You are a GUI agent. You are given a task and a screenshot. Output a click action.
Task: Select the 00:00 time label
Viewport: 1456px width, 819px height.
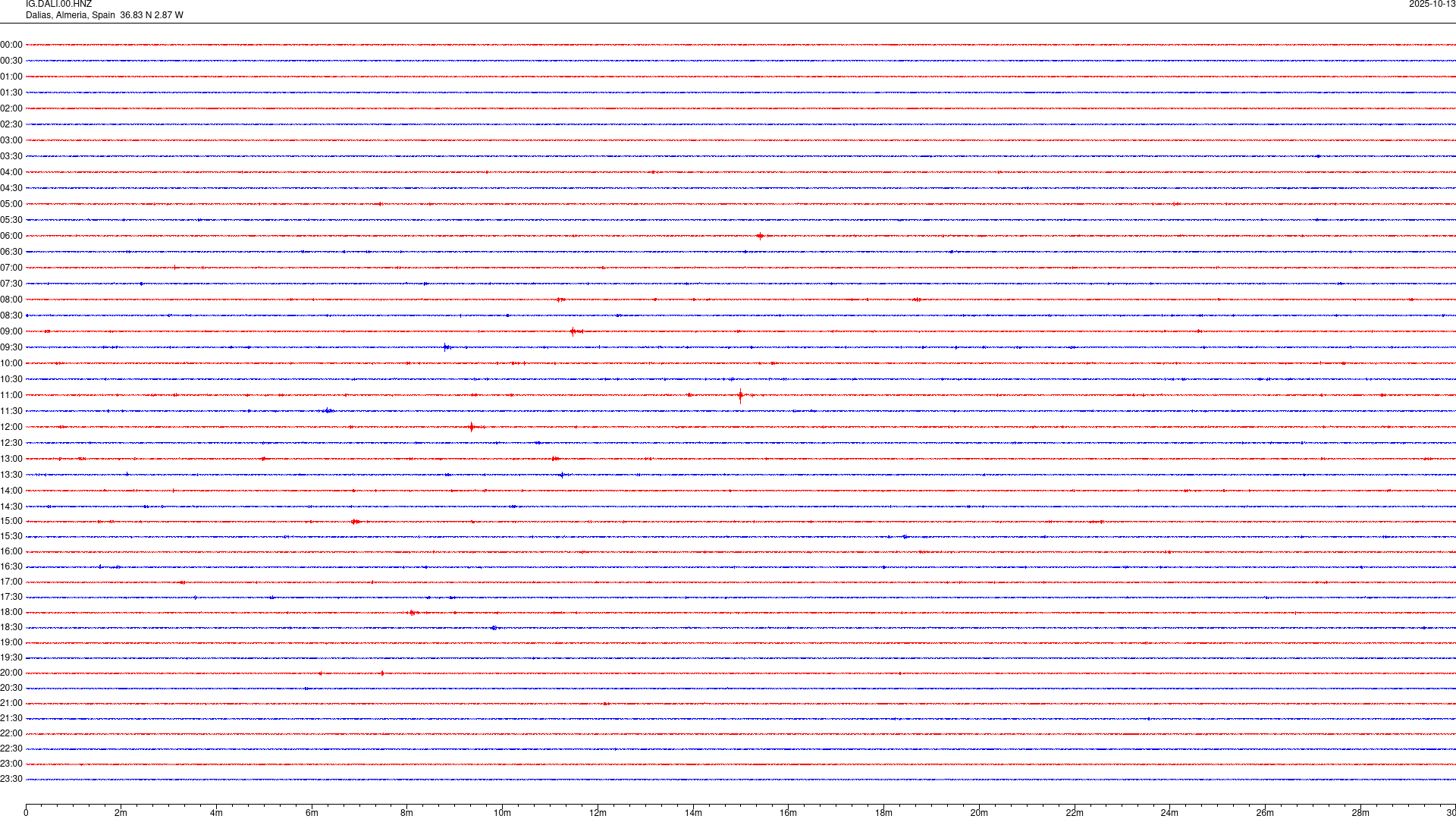(11, 45)
